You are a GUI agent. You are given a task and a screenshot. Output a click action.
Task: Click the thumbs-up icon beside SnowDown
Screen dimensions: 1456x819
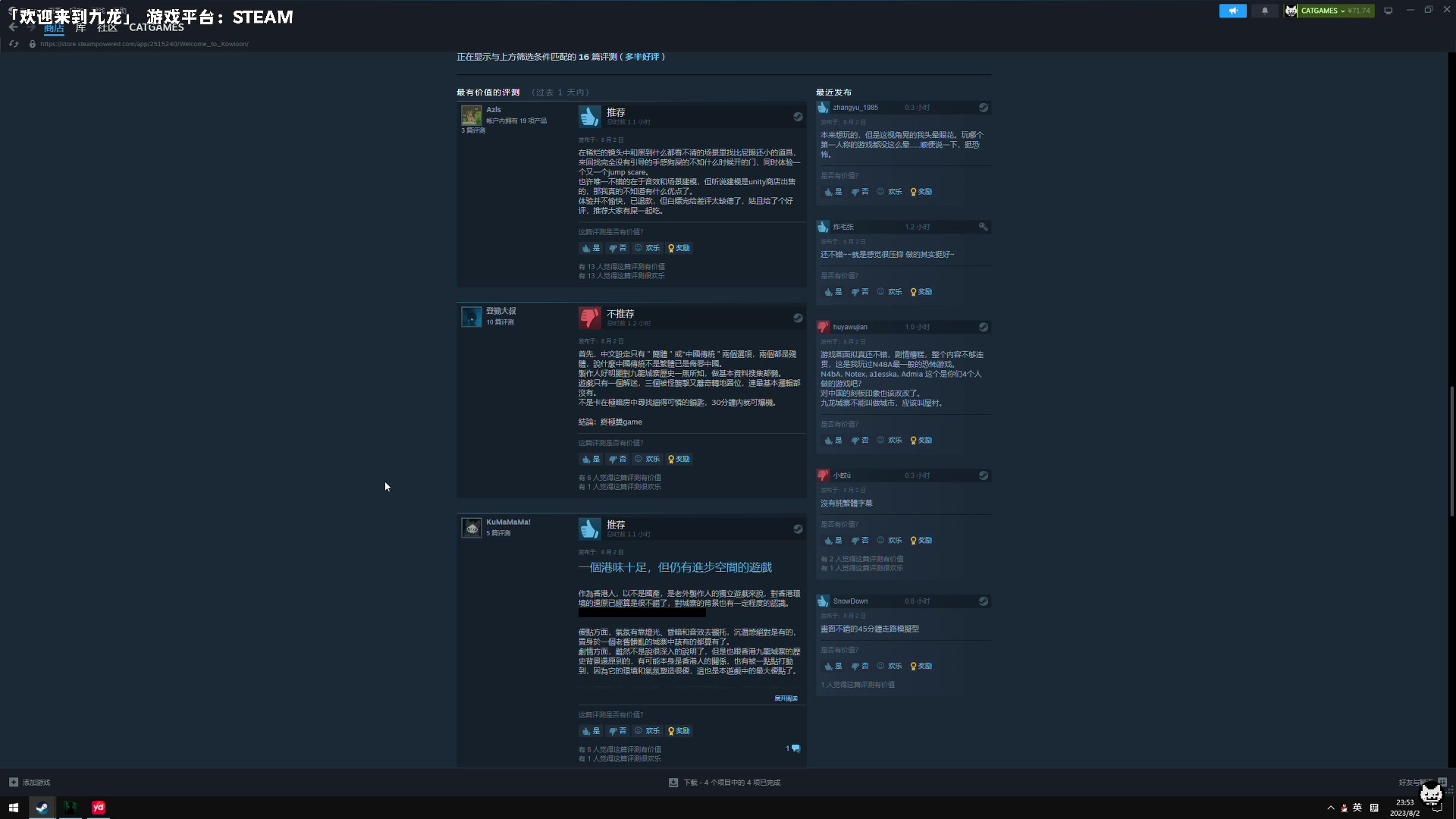click(824, 601)
